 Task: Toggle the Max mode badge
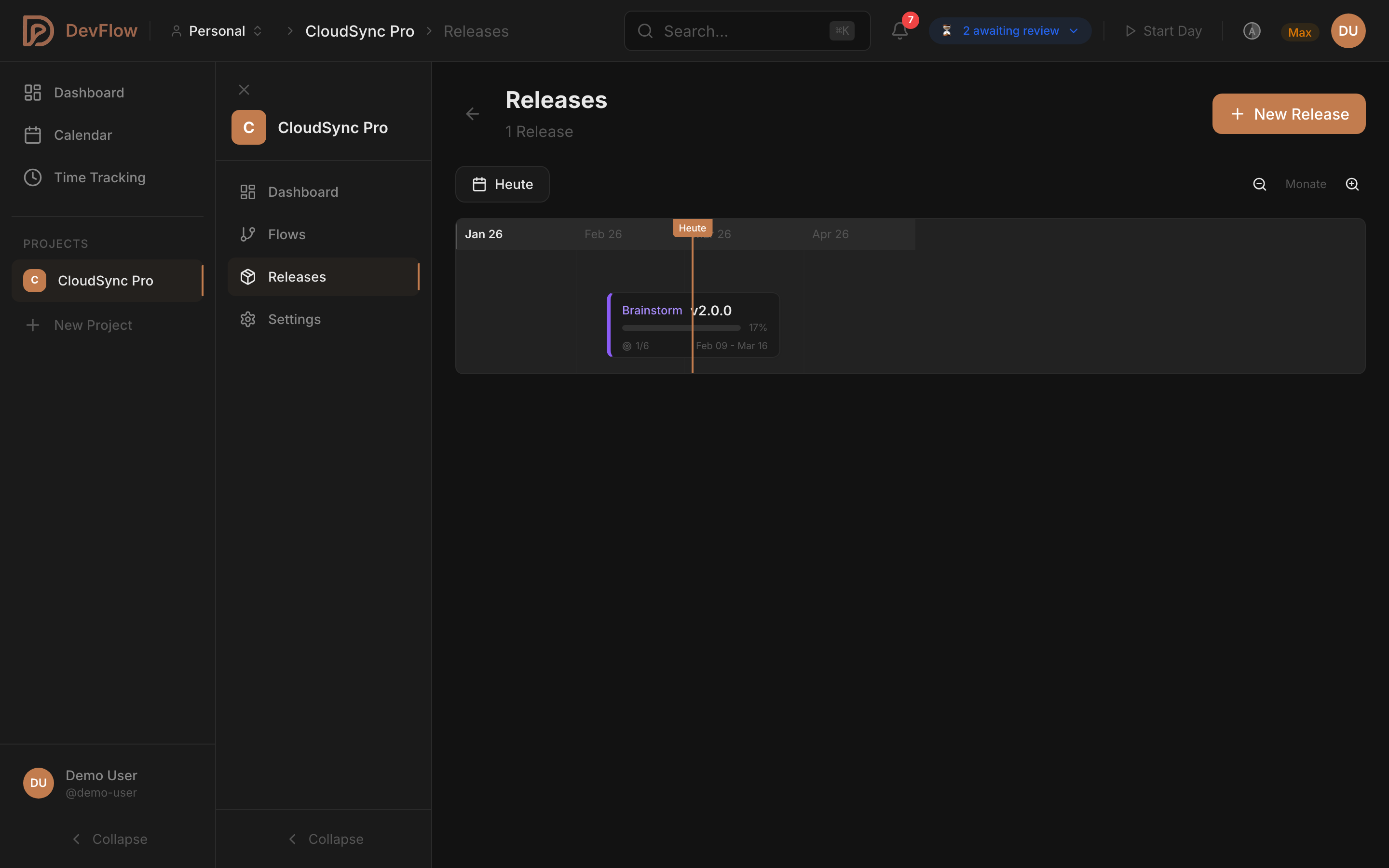pyautogui.click(x=1299, y=31)
